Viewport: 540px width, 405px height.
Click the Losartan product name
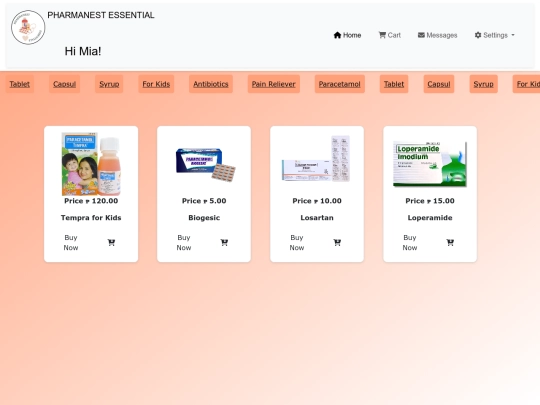[x=317, y=218]
